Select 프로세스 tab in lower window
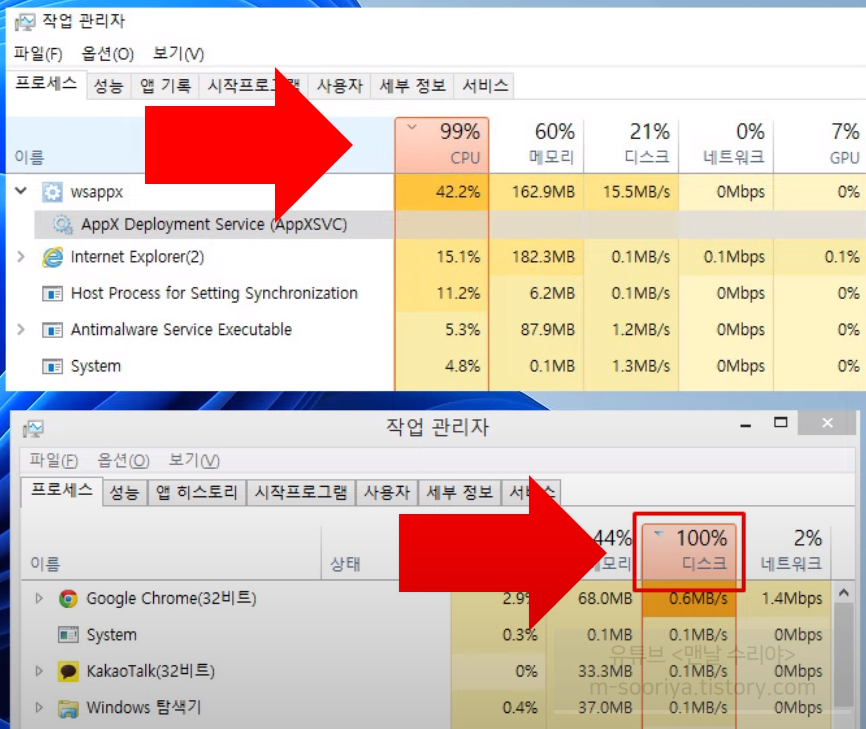Image resolution: width=866 pixels, height=729 pixels. tap(62, 490)
